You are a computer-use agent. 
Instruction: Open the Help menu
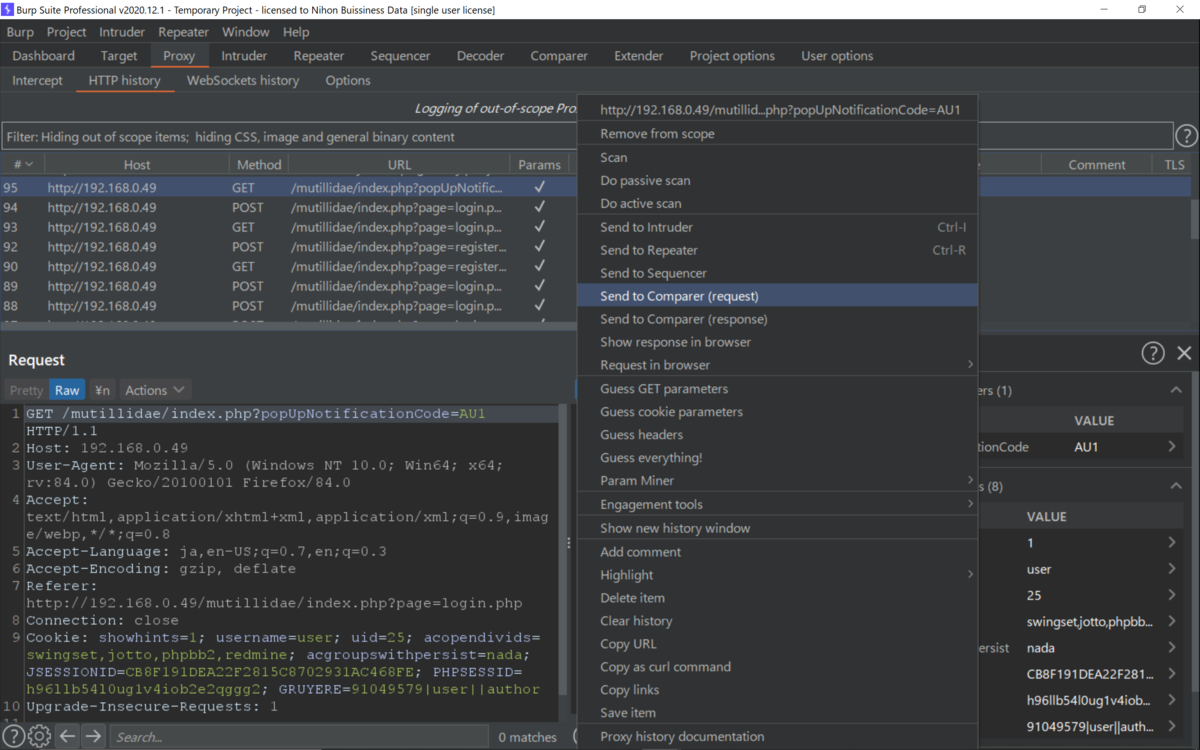[x=296, y=32]
